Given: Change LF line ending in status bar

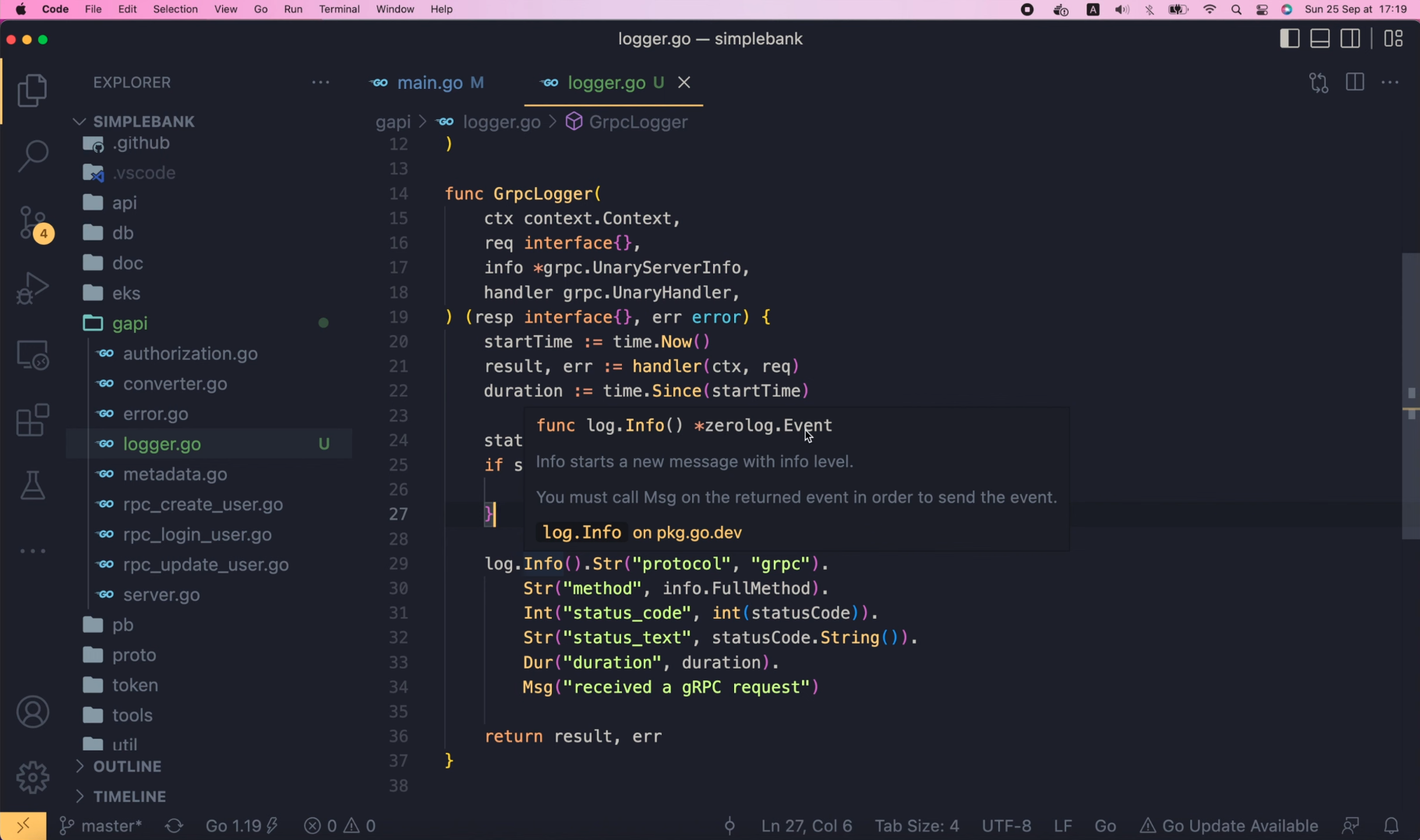Looking at the screenshot, I should point(1063,826).
